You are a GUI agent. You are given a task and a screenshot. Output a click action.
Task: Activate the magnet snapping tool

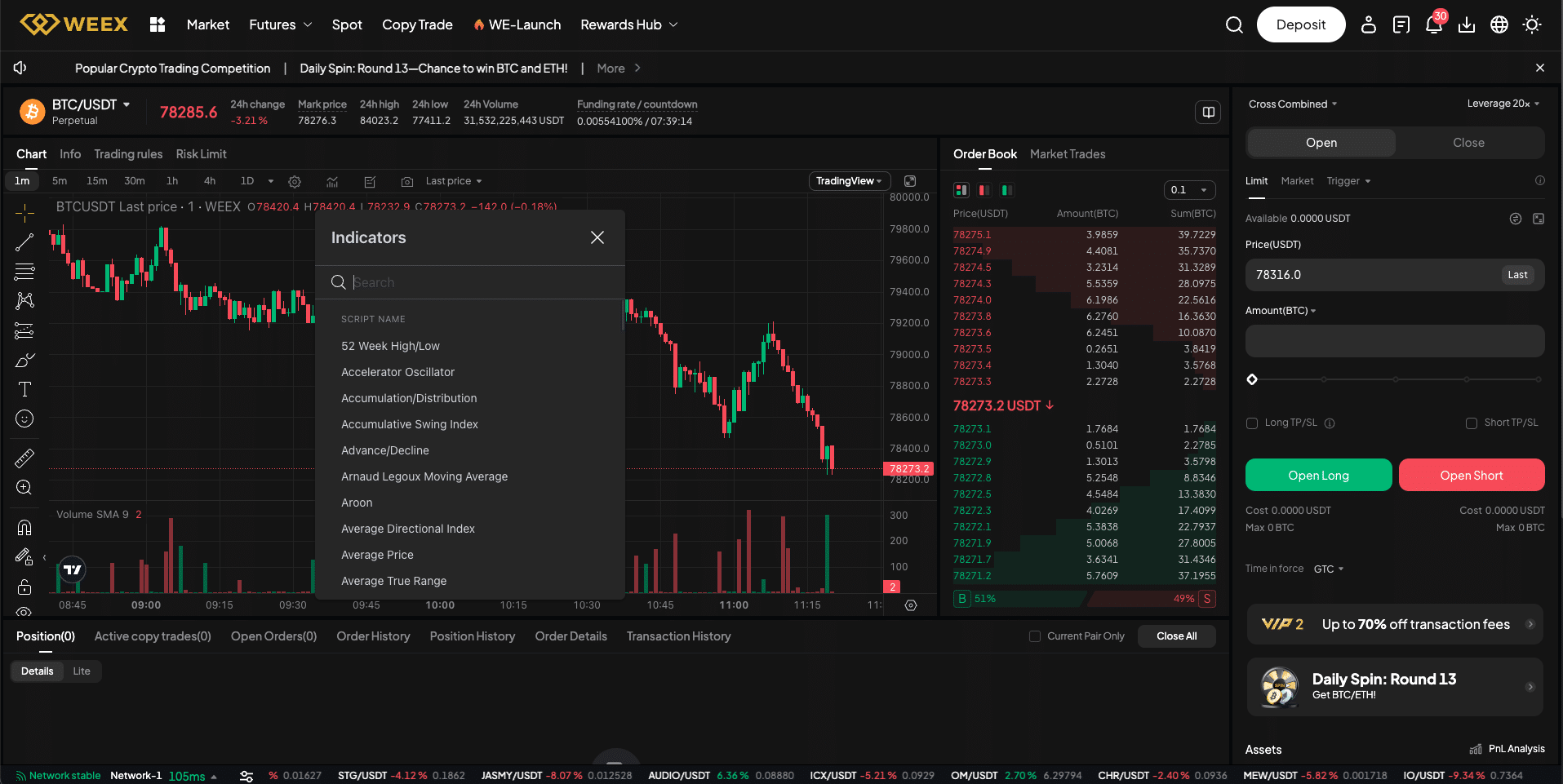click(24, 526)
